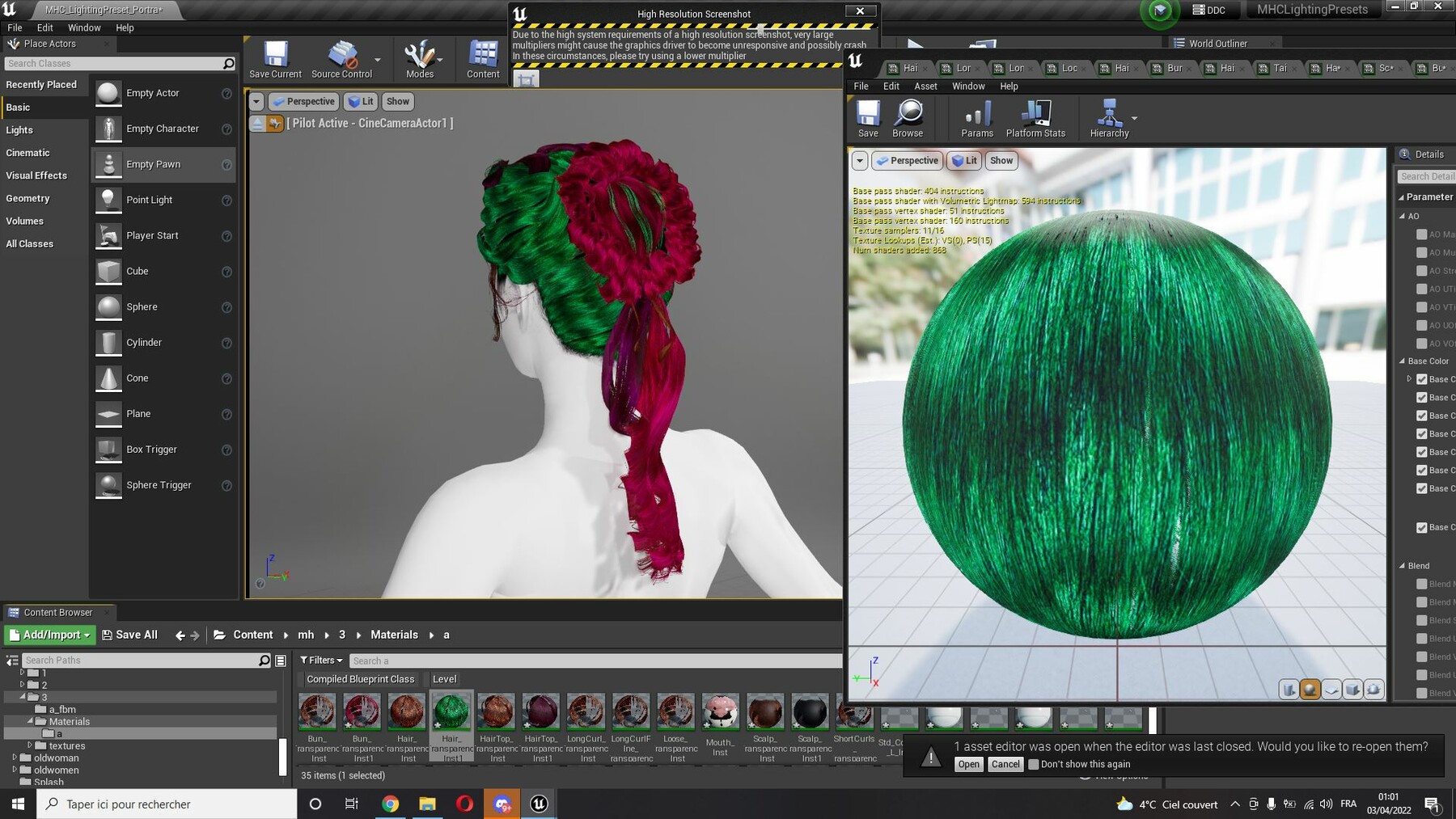
Task: Click Save Current in the main toolbar
Action: coord(275,60)
